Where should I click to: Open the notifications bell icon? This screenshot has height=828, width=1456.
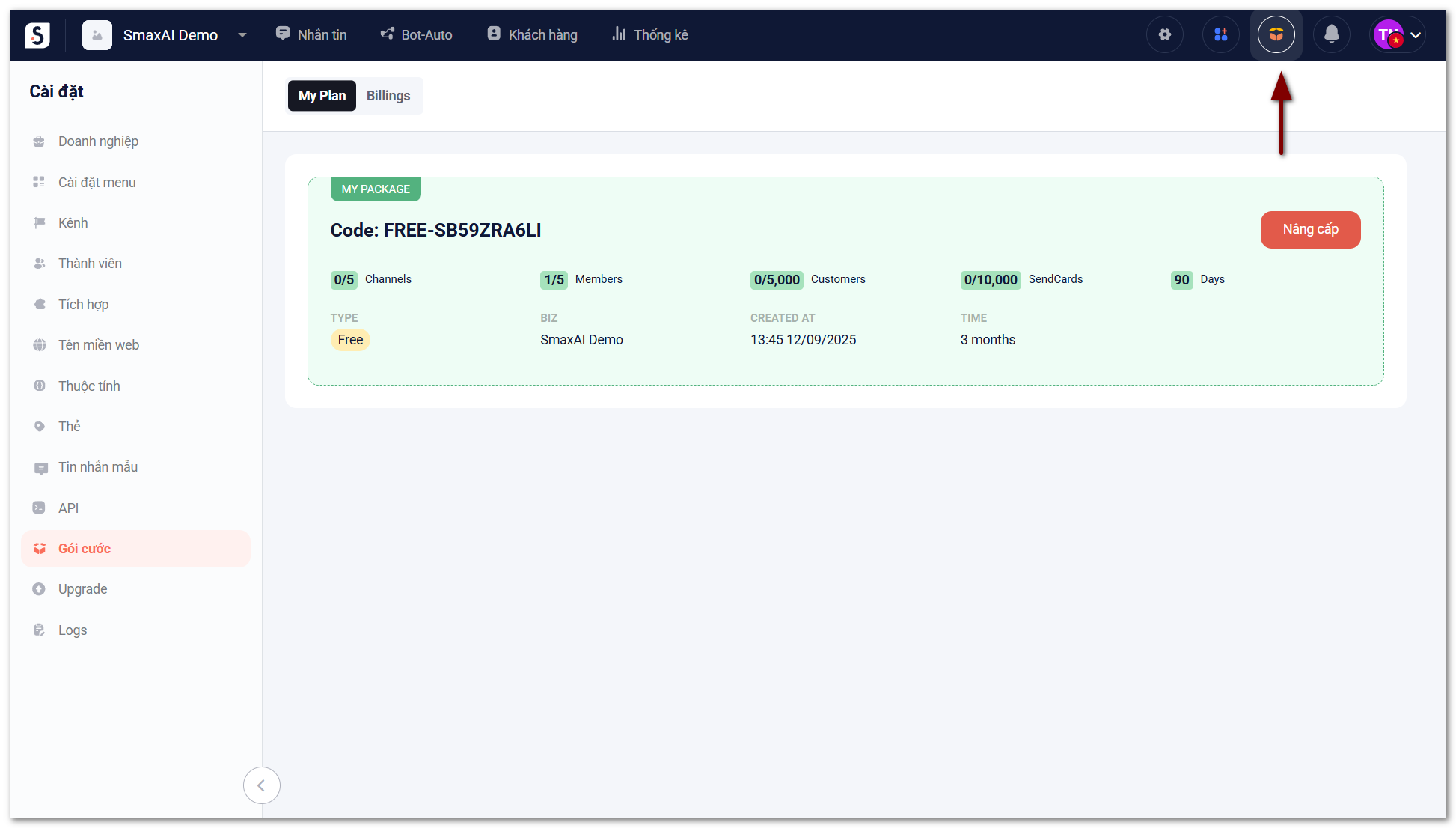[1331, 34]
